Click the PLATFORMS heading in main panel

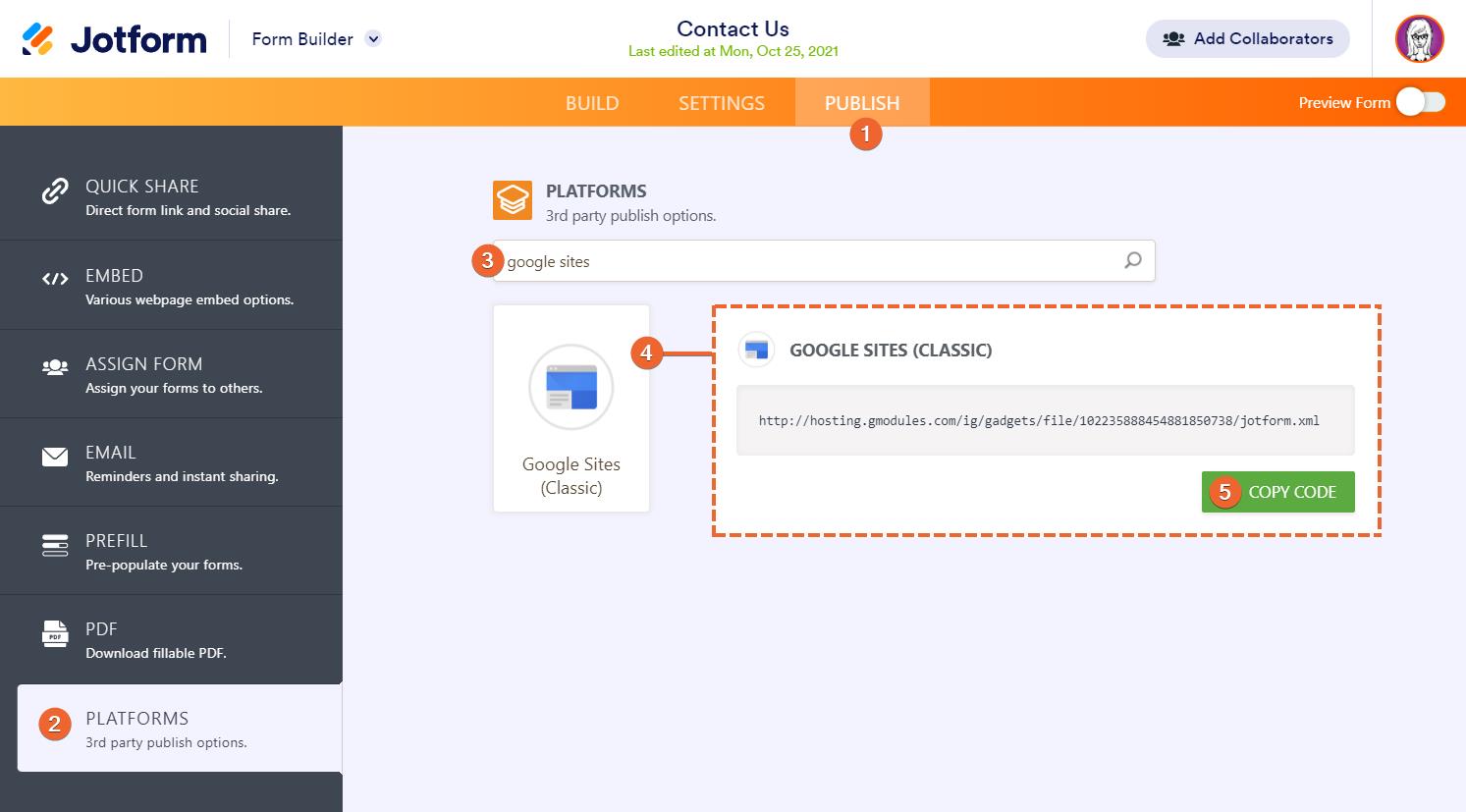(x=596, y=191)
